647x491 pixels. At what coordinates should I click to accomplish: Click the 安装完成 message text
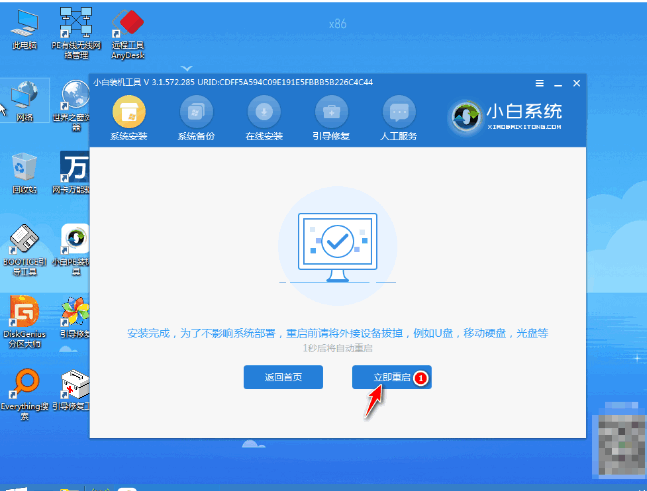click(338, 333)
